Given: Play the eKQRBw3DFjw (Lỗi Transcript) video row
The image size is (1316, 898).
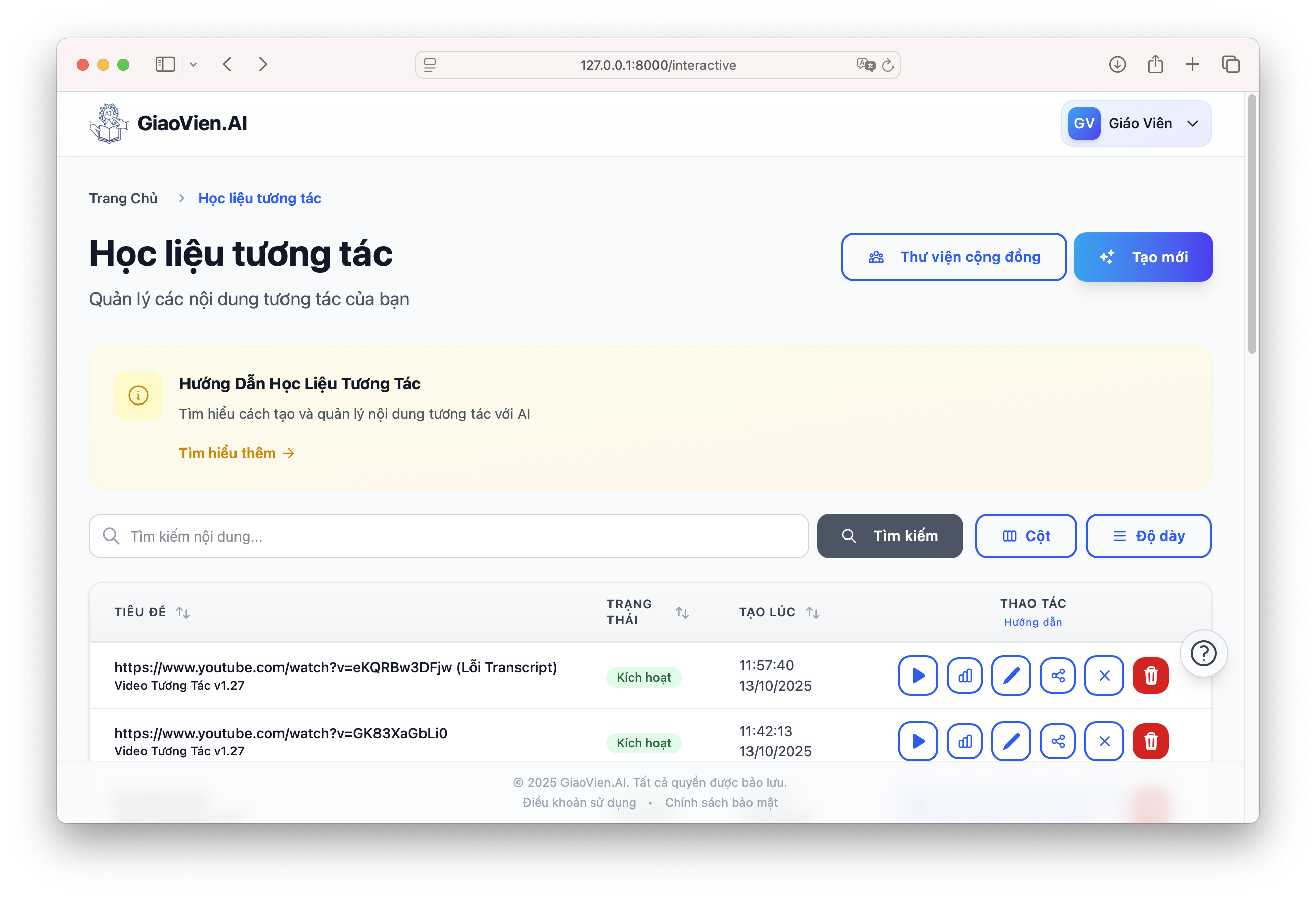Looking at the screenshot, I should (x=918, y=676).
